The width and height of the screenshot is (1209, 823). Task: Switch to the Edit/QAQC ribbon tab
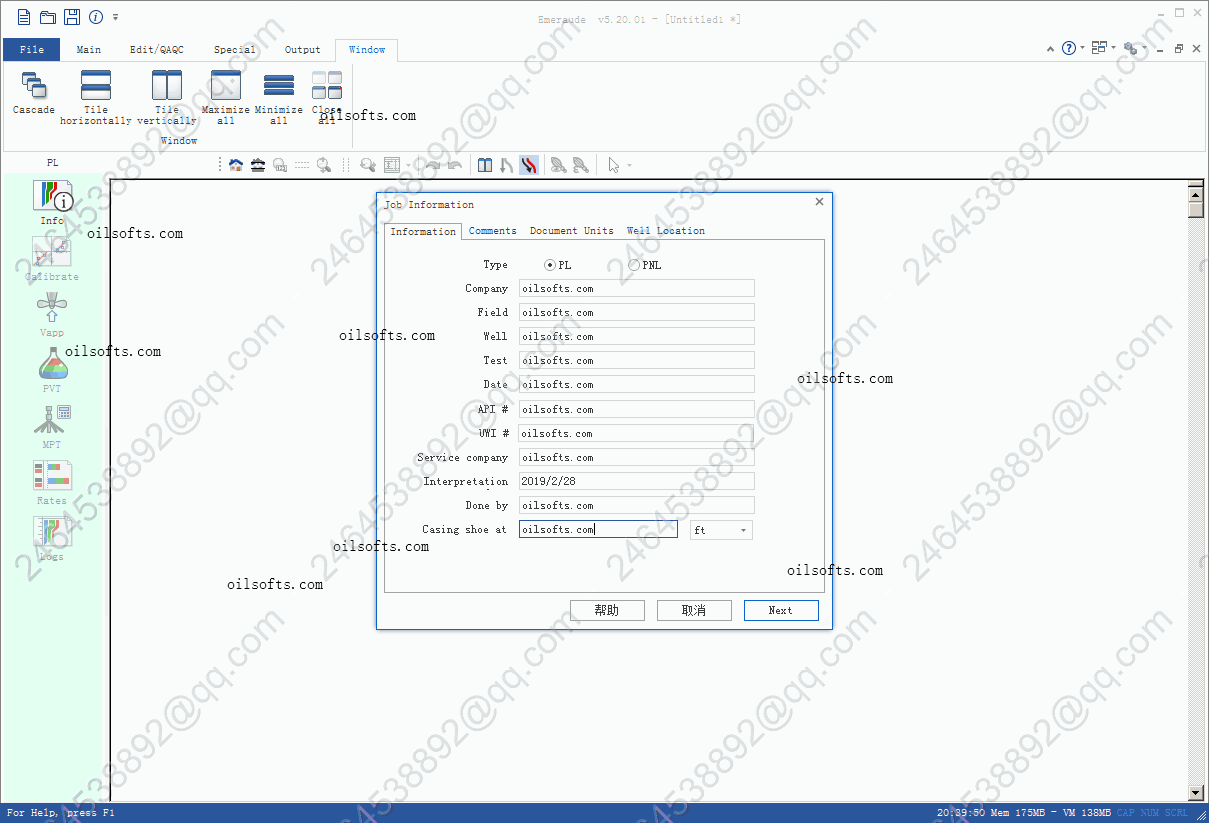(157, 49)
